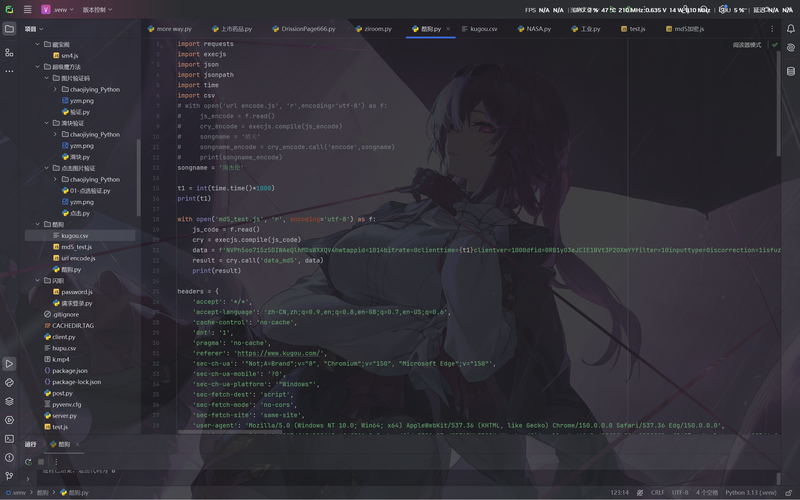Viewport: 800px width, 500px height.
Task: Collapse the 闪职 folder
Action: point(38,281)
